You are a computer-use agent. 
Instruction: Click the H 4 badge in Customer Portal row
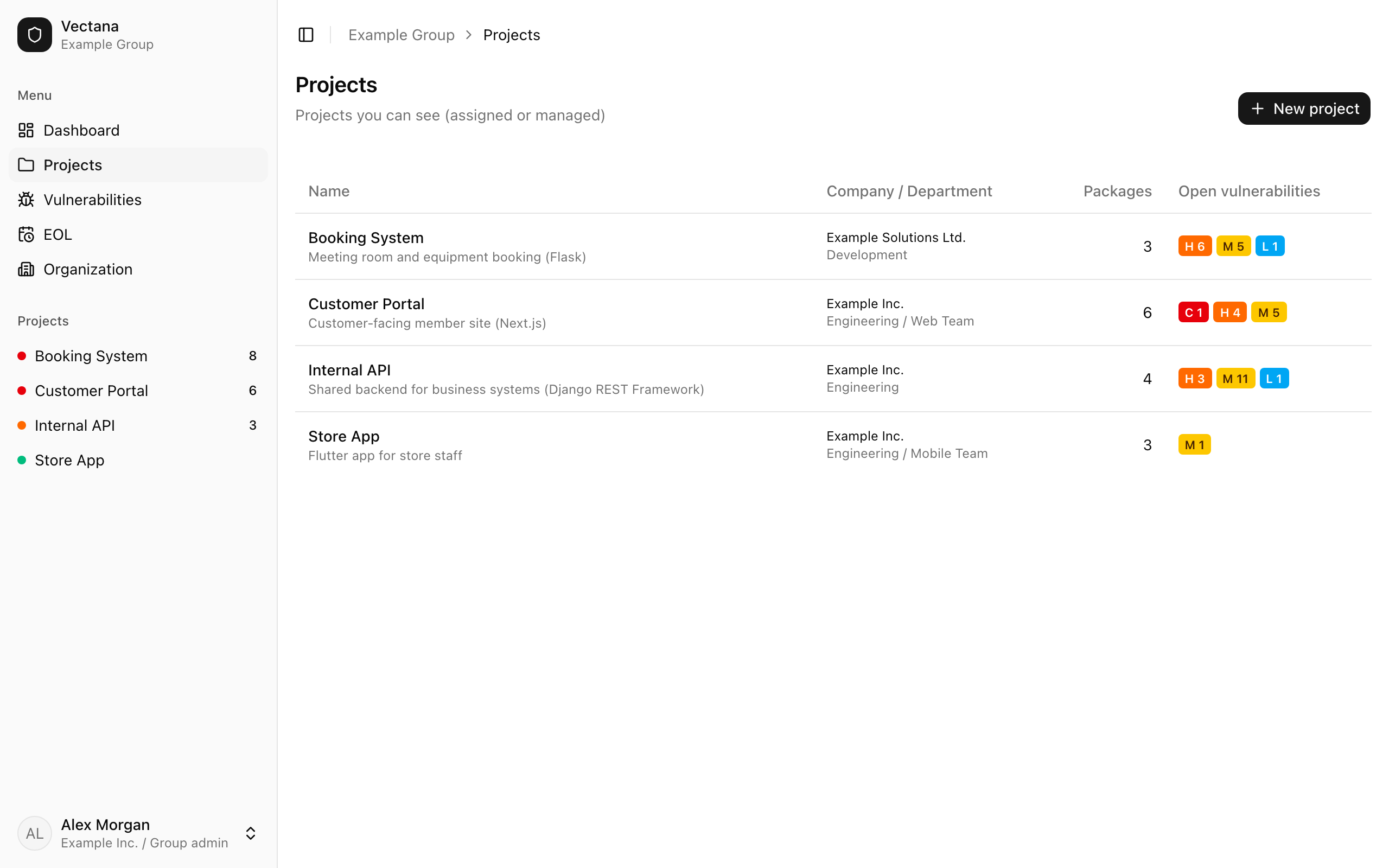[1229, 312]
